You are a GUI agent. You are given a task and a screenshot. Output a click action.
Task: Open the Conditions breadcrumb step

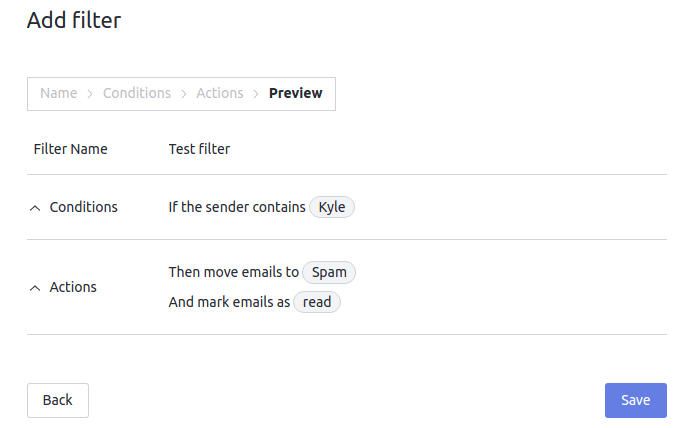click(137, 93)
